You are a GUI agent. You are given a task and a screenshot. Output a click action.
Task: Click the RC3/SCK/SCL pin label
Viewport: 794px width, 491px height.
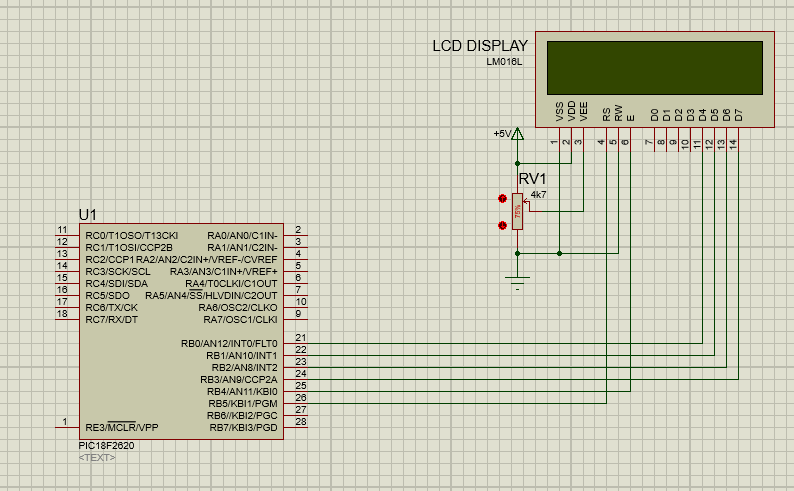(117, 271)
